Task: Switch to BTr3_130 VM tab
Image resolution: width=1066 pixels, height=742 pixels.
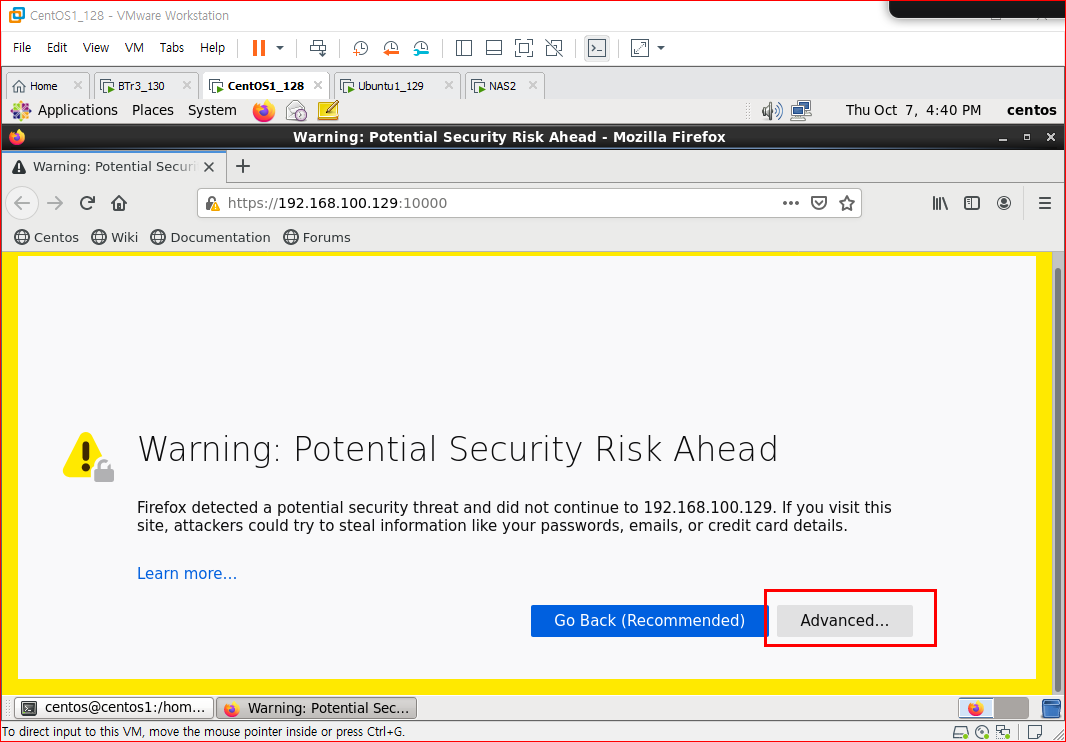Action: coord(140,86)
